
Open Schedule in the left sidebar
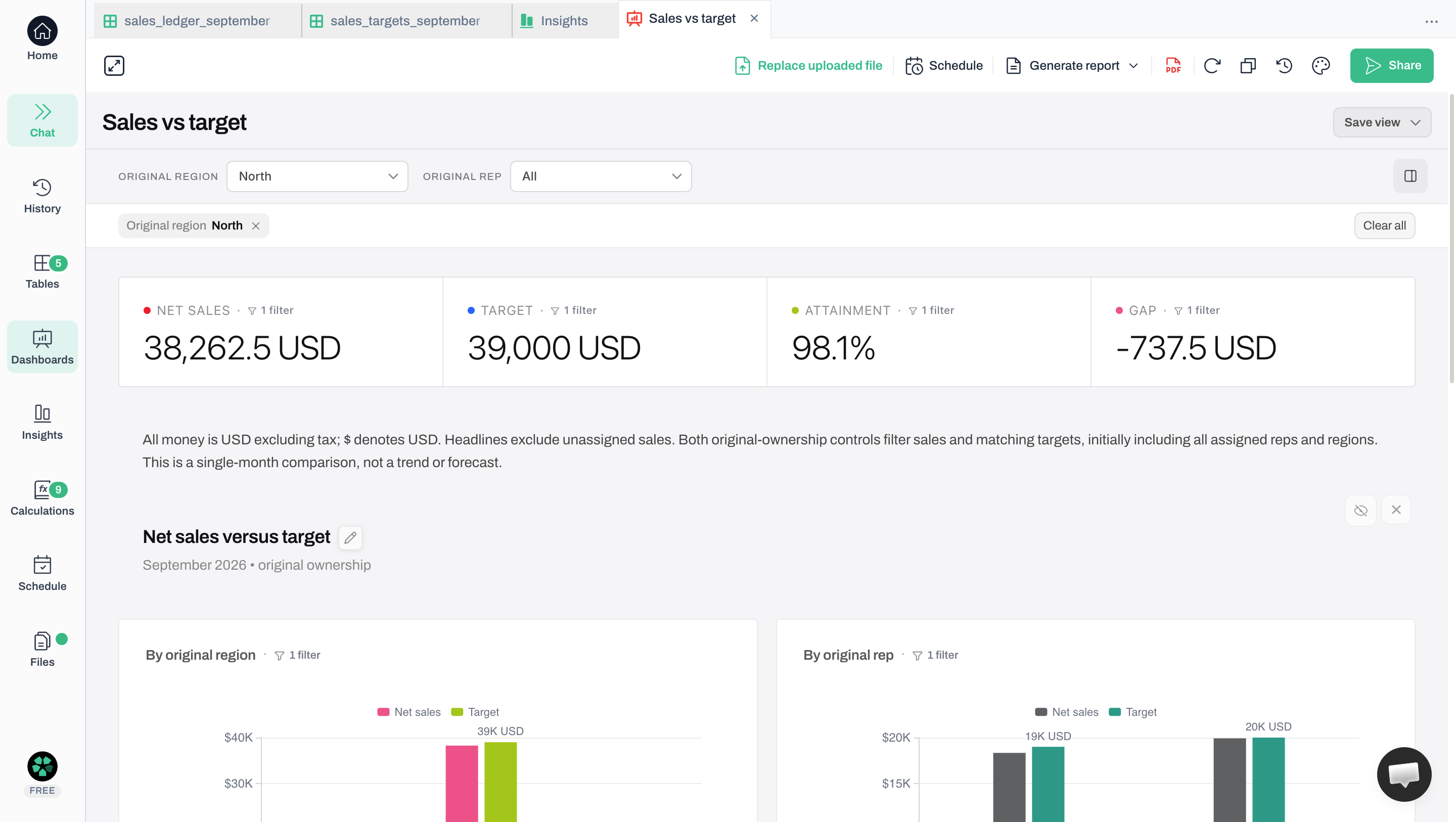coord(42,574)
